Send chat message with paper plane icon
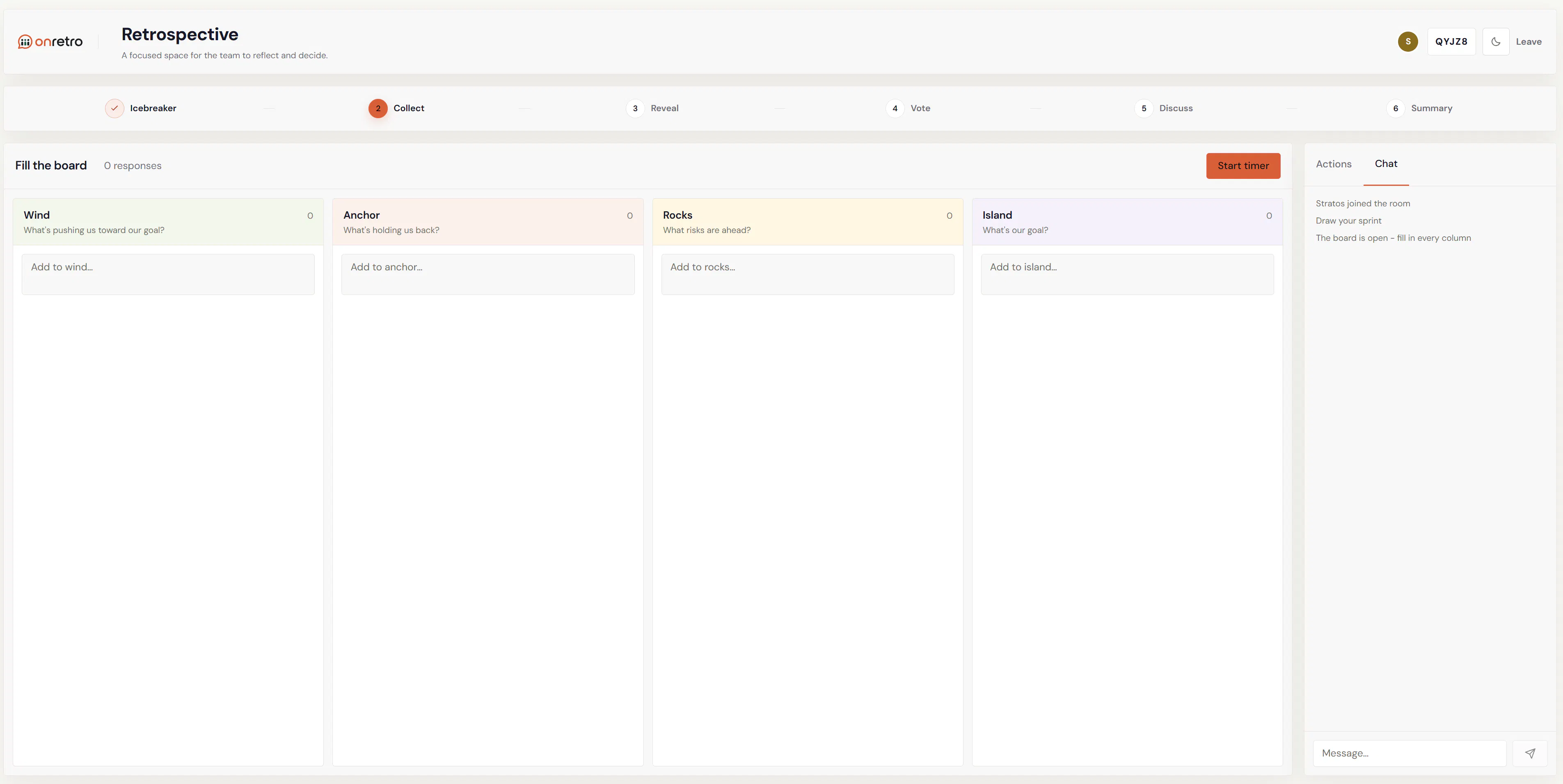The height and width of the screenshot is (784, 1563). (1530, 753)
